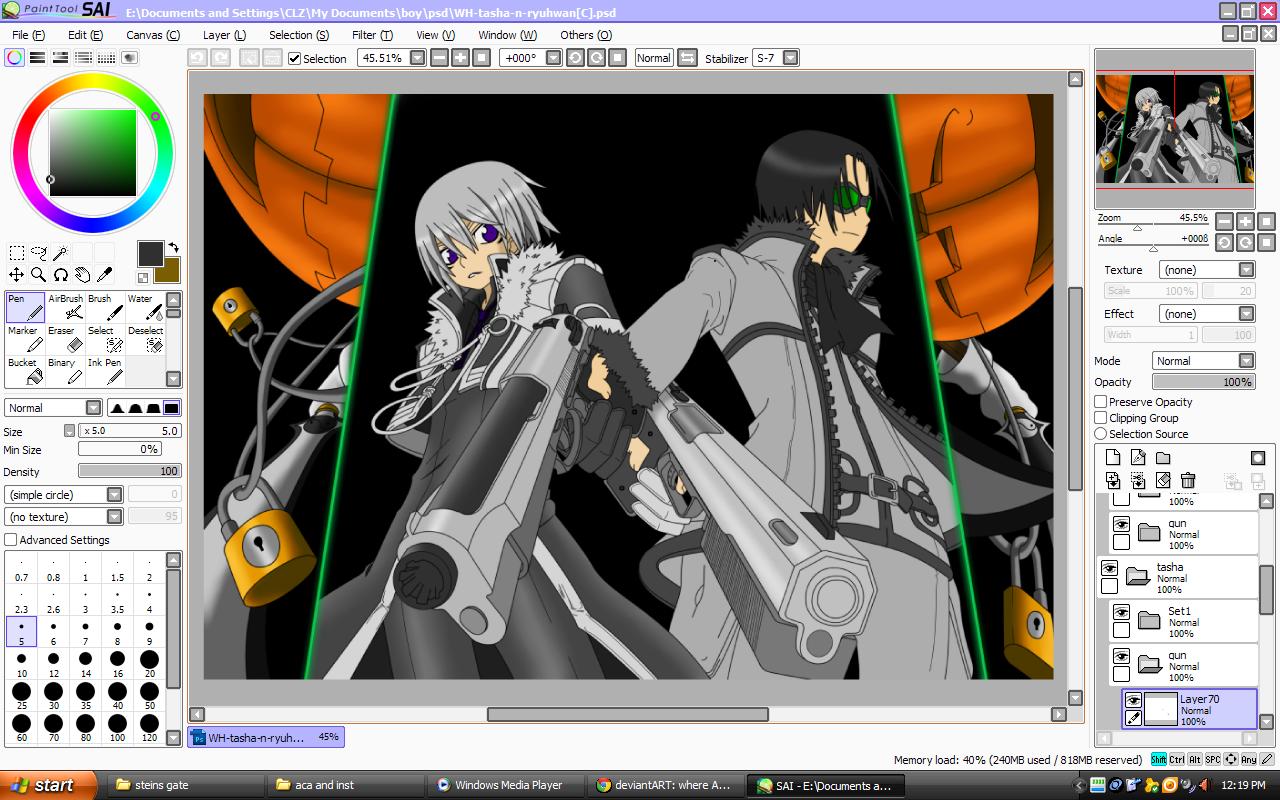Open the File menu
This screenshot has width=1280, height=800.
pos(28,35)
